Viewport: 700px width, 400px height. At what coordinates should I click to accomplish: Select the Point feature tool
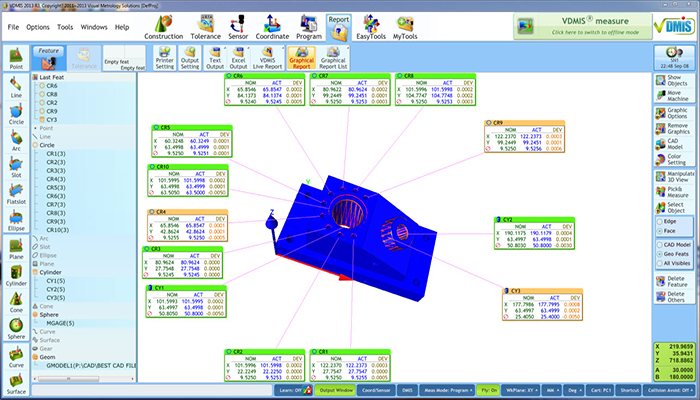(x=17, y=58)
